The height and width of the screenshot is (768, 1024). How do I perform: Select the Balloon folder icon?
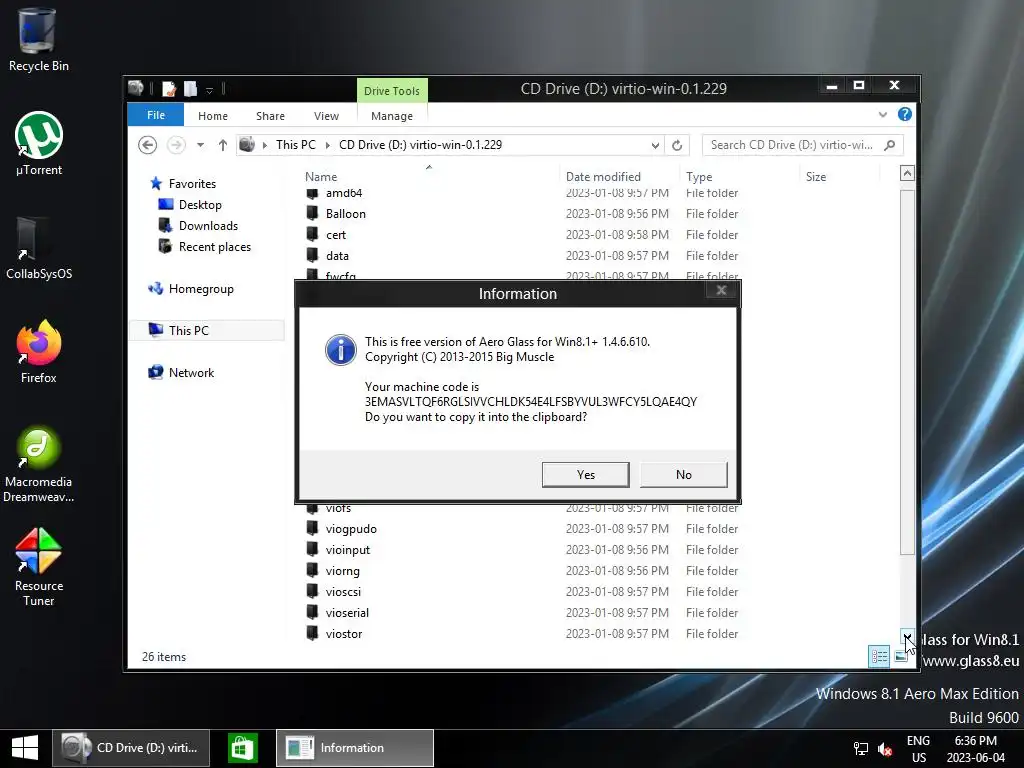point(313,214)
